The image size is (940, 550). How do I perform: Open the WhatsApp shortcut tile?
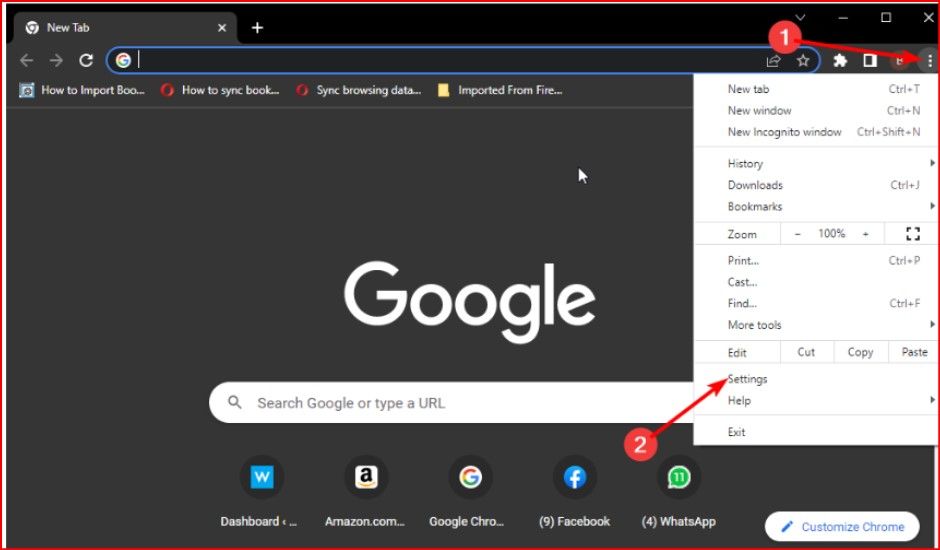pos(679,494)
